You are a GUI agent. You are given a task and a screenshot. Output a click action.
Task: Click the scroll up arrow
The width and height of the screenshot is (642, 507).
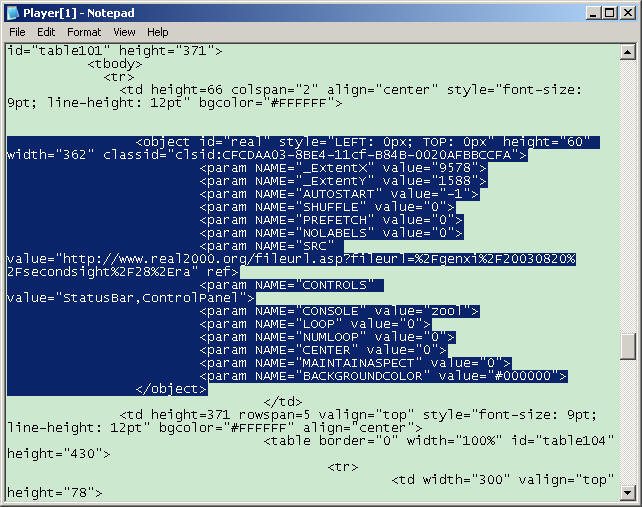(x=627, y=51)
